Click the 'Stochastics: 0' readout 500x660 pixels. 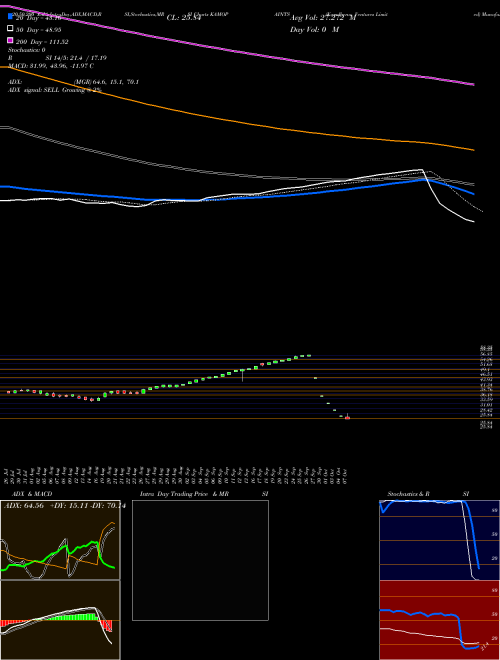[27, 50]
